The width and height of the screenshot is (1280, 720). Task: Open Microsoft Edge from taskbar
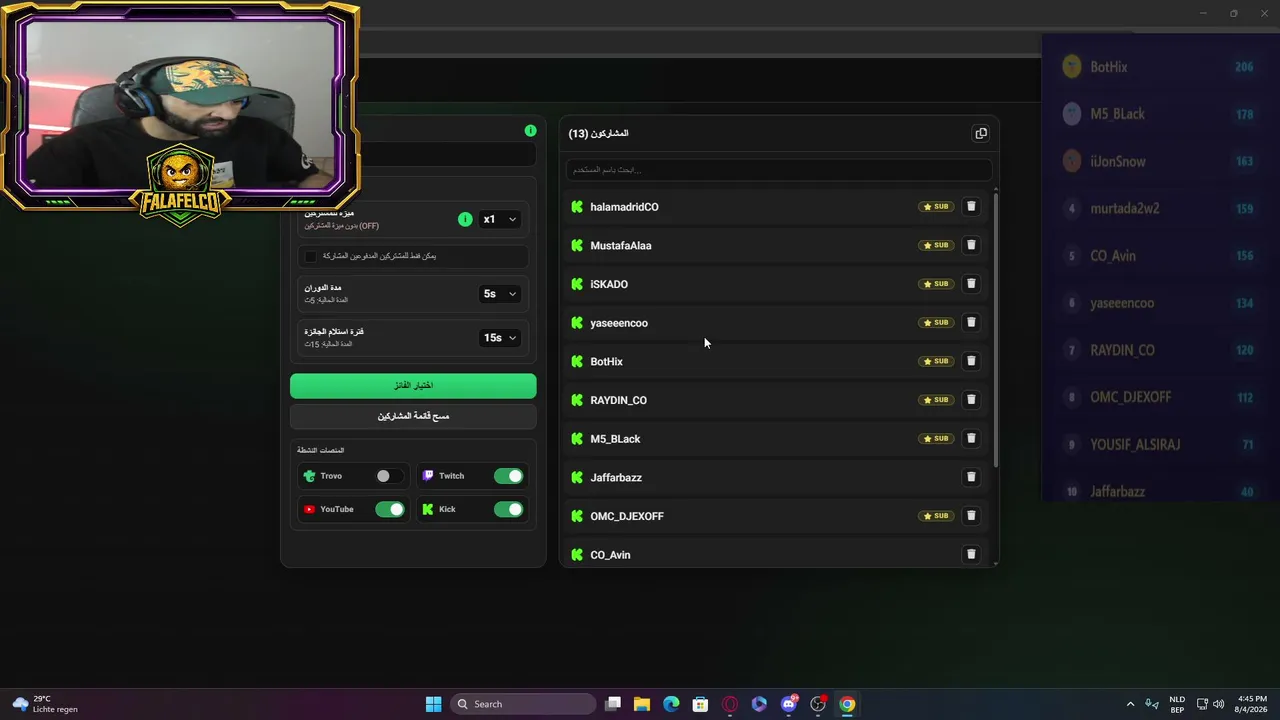[x=671, y=704]
